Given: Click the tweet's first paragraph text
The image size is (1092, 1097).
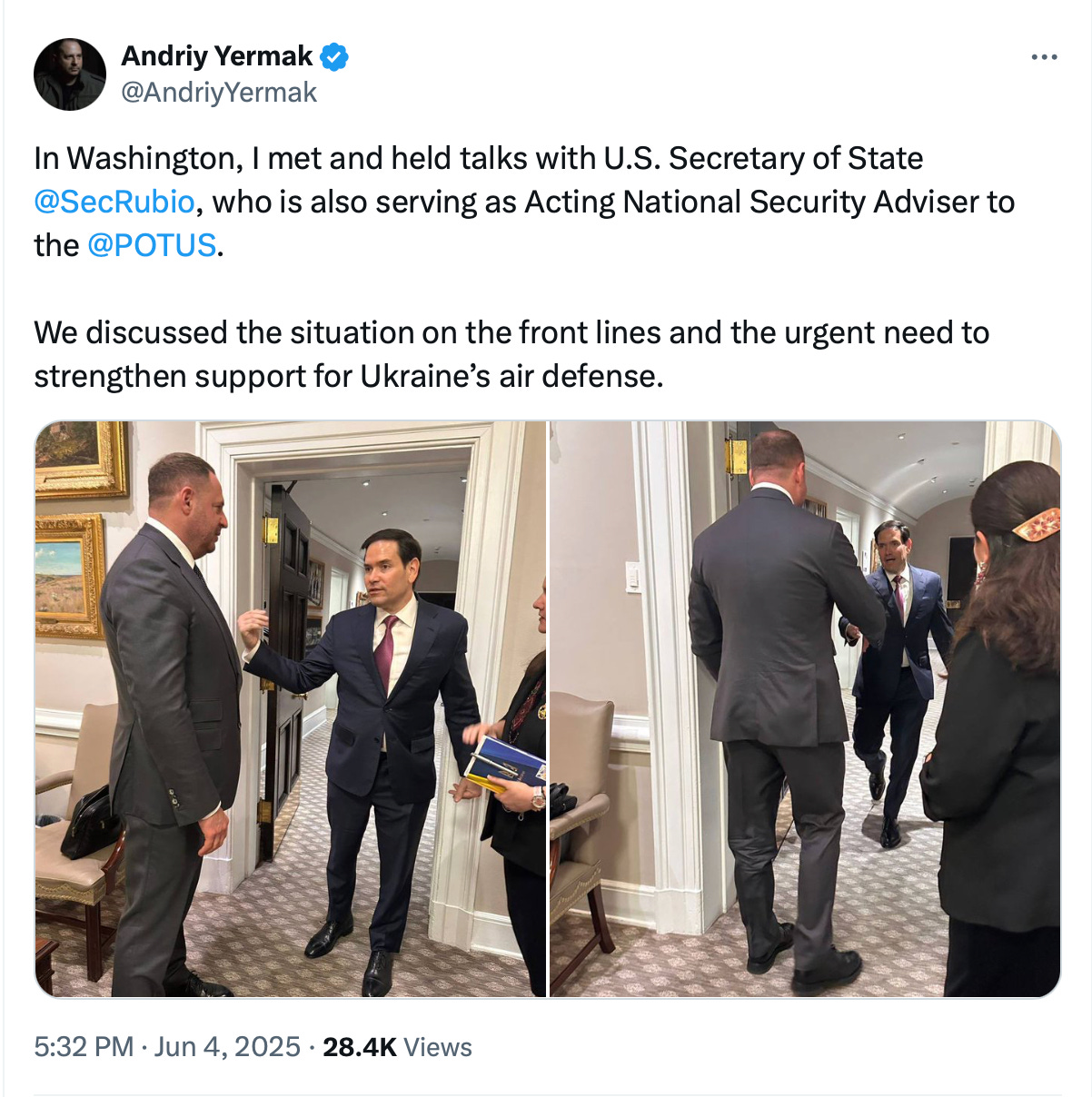Looking at the screenshot, I should [524, 202].
